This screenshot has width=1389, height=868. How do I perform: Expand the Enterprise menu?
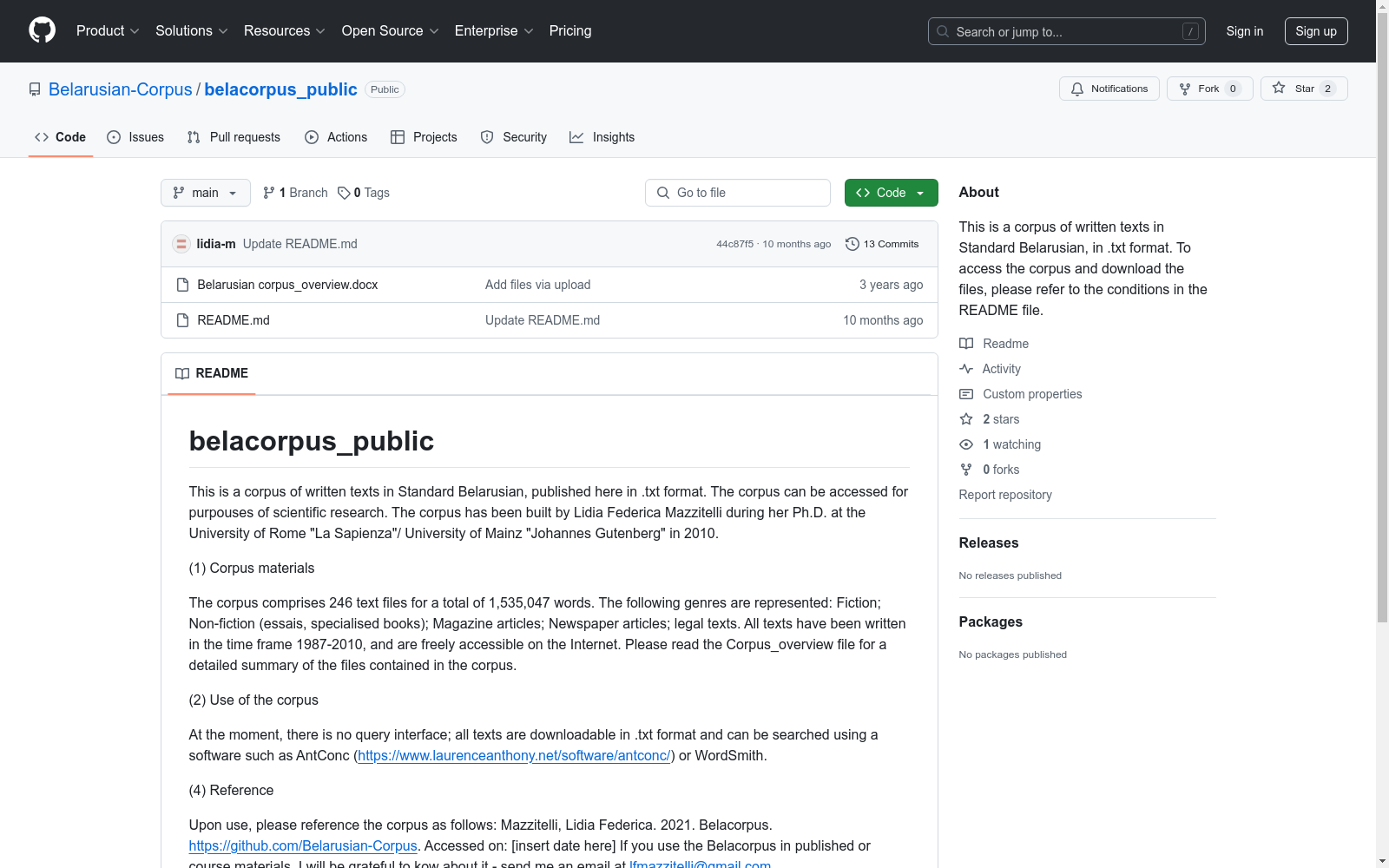click(x=494, y=31)
